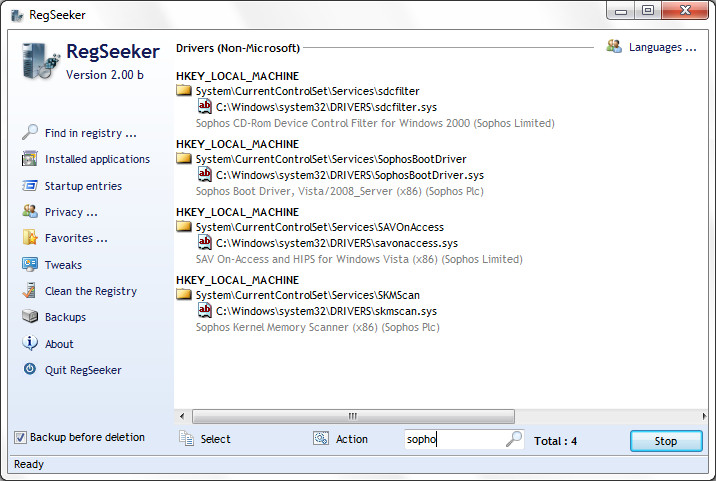
Task: Open the Privacy menu
Action: (71, 212)
